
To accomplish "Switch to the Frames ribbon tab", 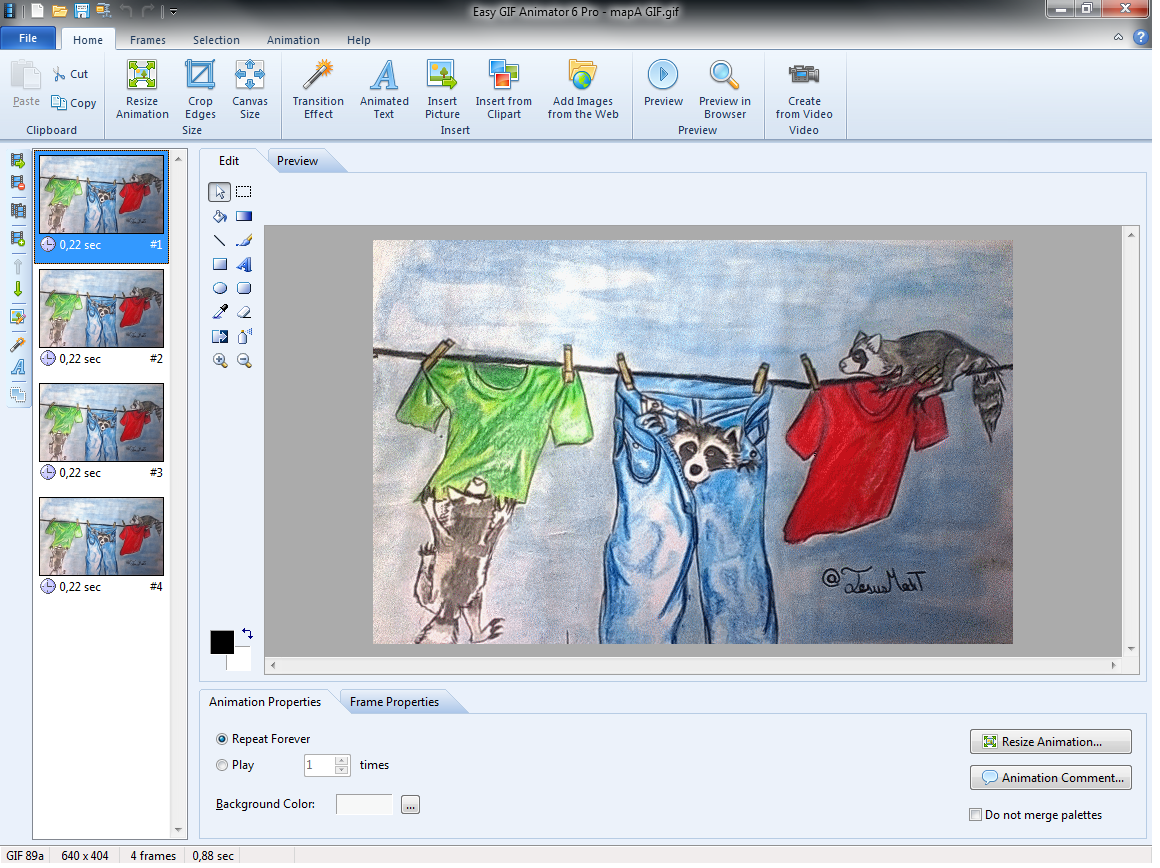I will (148, 40).
